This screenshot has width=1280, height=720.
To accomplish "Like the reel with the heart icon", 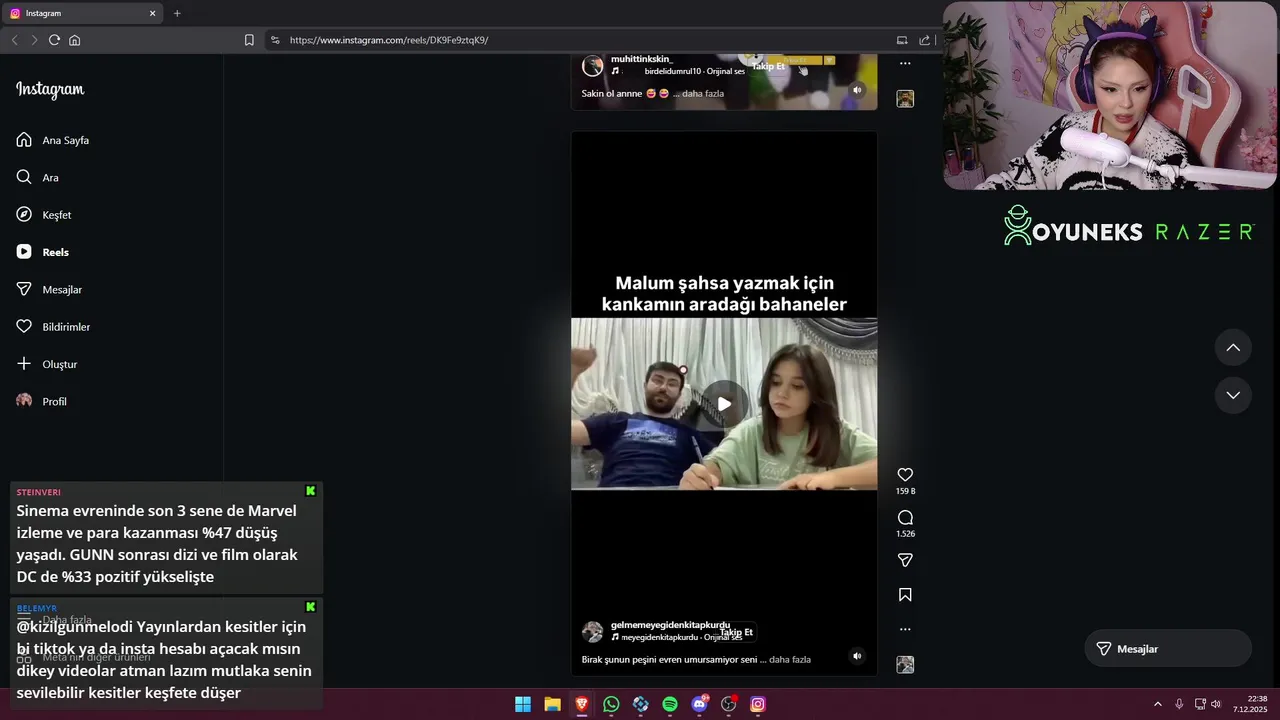I will [905, 475].
